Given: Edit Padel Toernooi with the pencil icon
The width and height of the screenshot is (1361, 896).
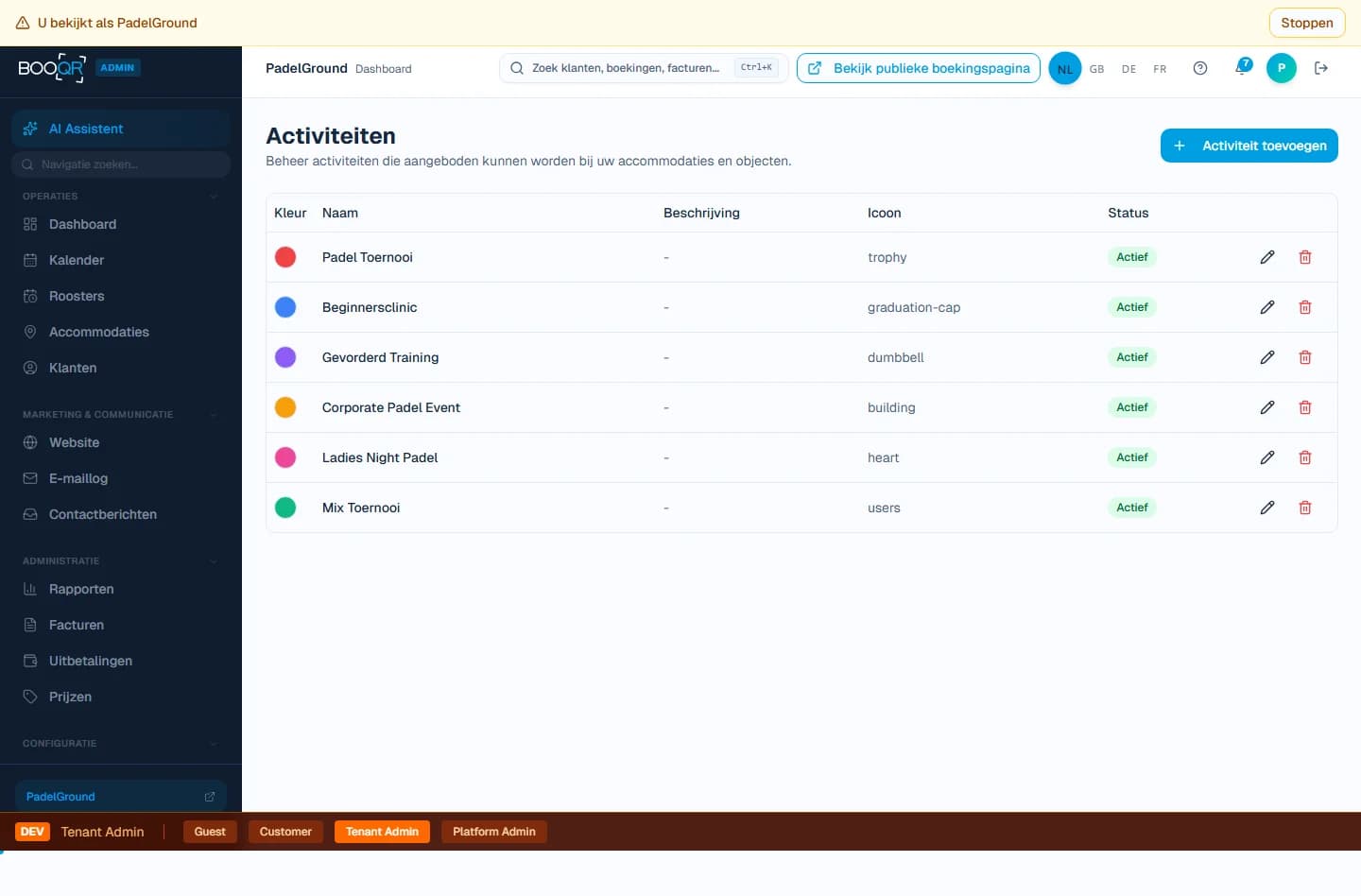Looking at the screenshot, I should [1267, 257].
